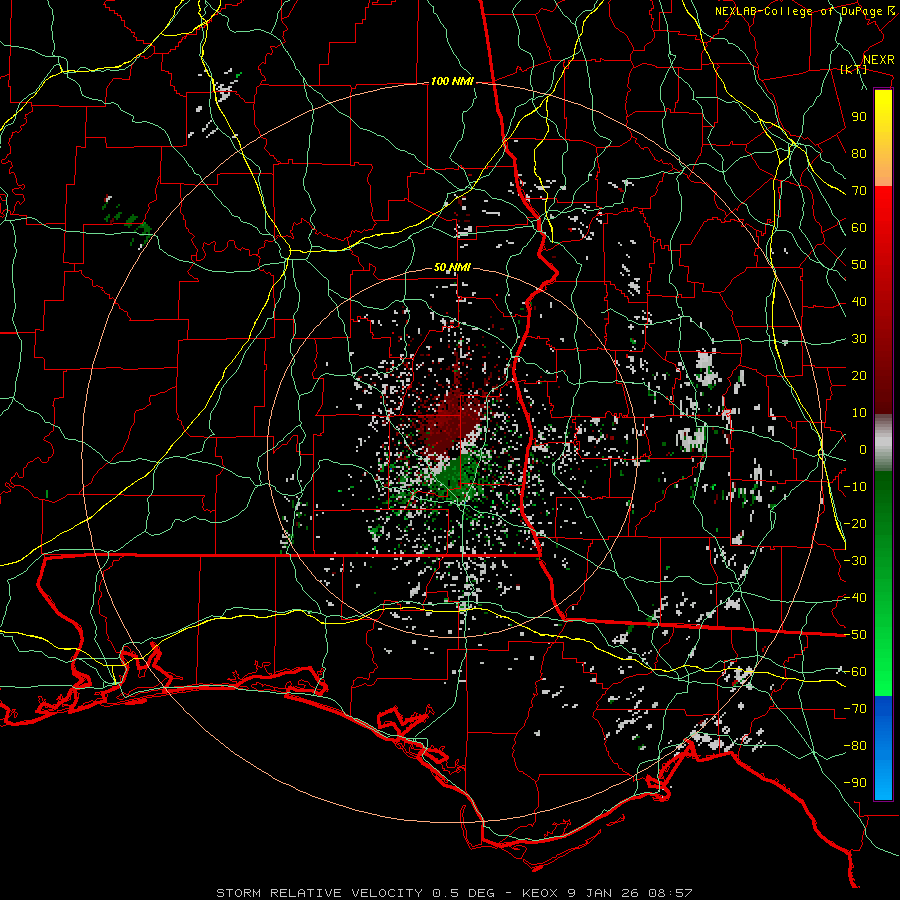Click the -40 scale label

[x=855, y=598]
